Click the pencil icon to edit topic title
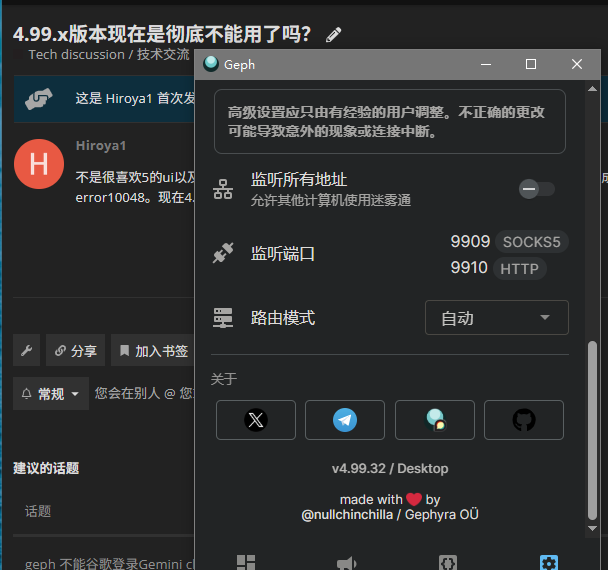Viewport: 608px width, 570px height. point(334,35)
